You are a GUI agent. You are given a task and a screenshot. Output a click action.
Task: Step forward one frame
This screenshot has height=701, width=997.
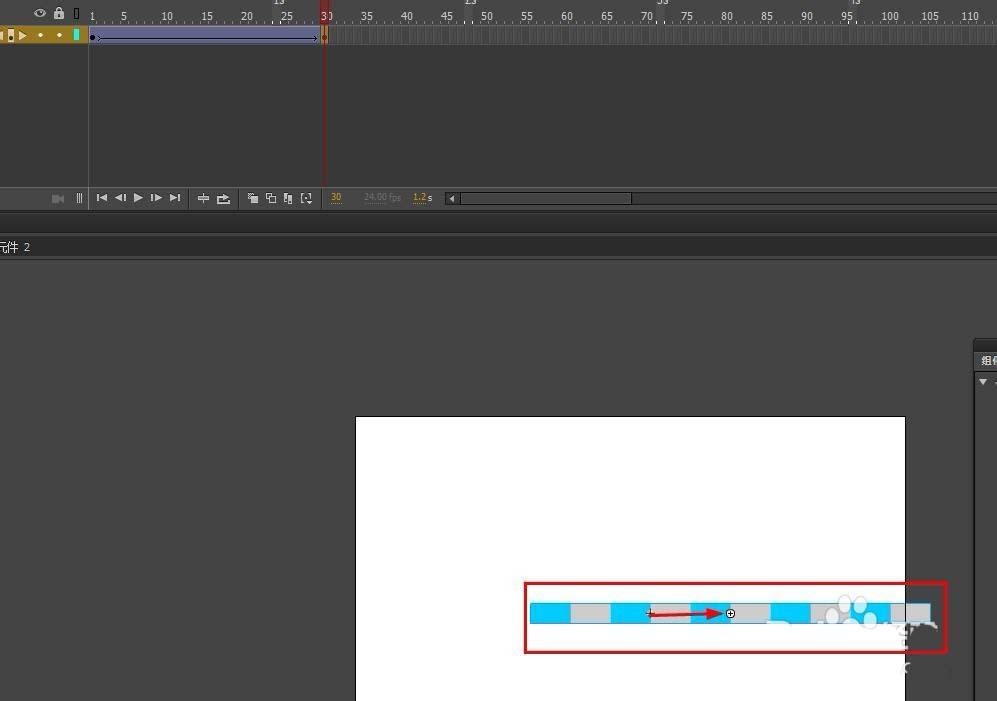[156, 198]
